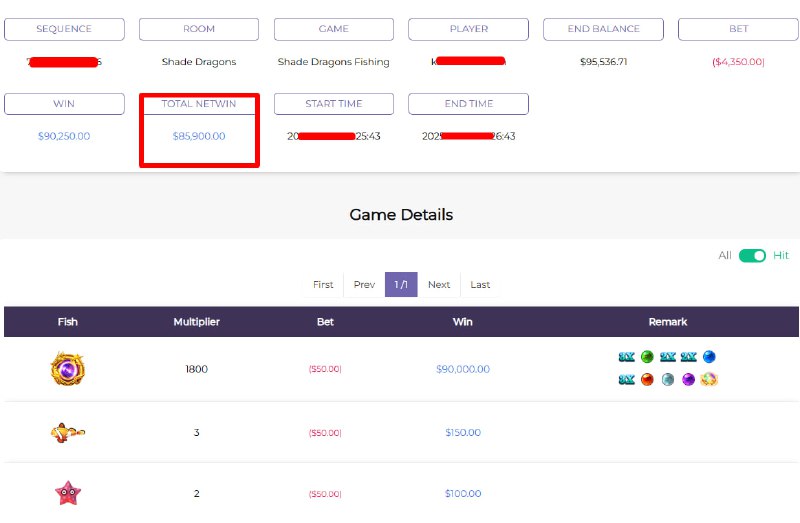Go to the Next page
This screenshot has height=523, width=800.
(439, 285)
